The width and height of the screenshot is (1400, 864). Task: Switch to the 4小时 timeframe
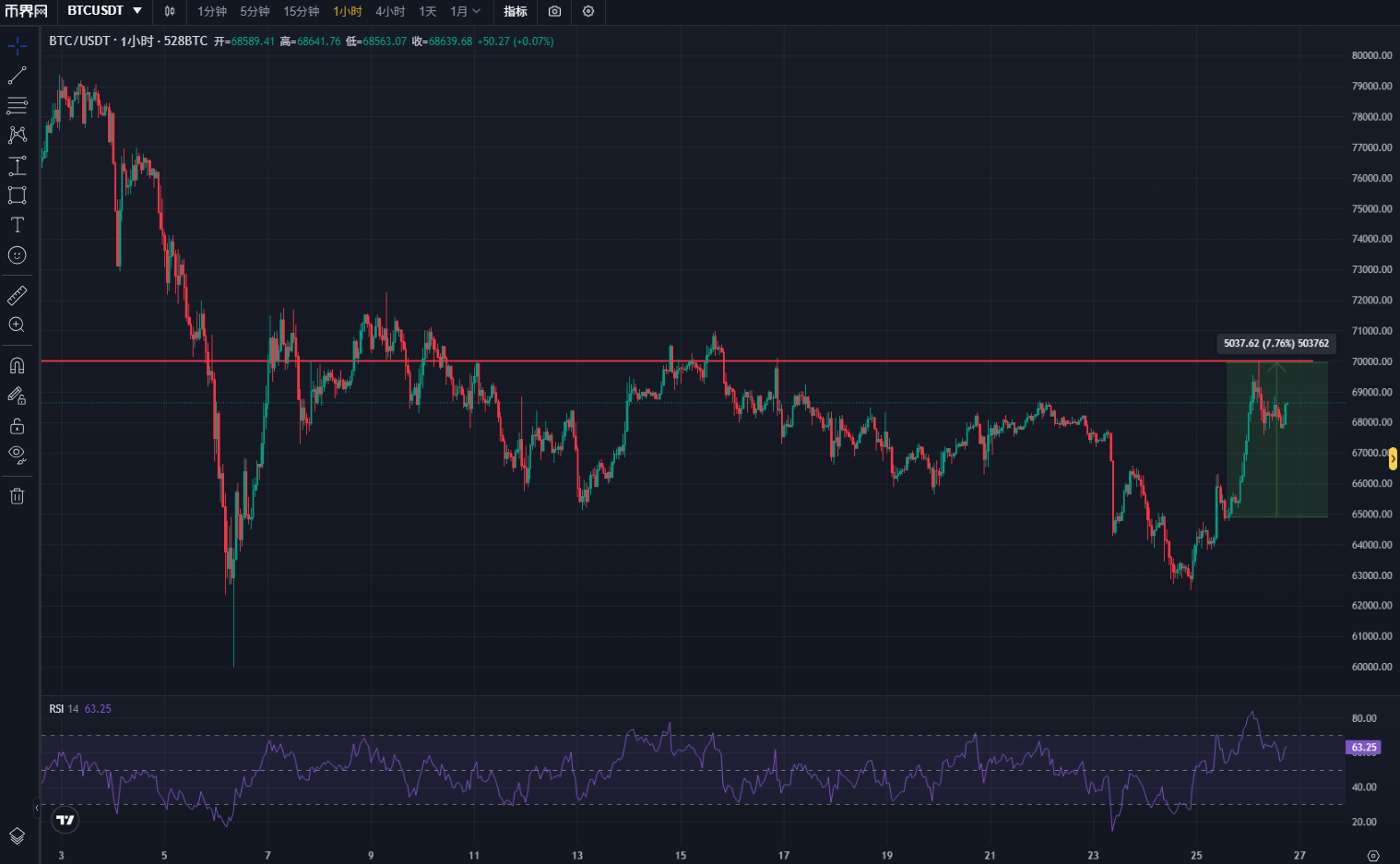coord(390,12)
